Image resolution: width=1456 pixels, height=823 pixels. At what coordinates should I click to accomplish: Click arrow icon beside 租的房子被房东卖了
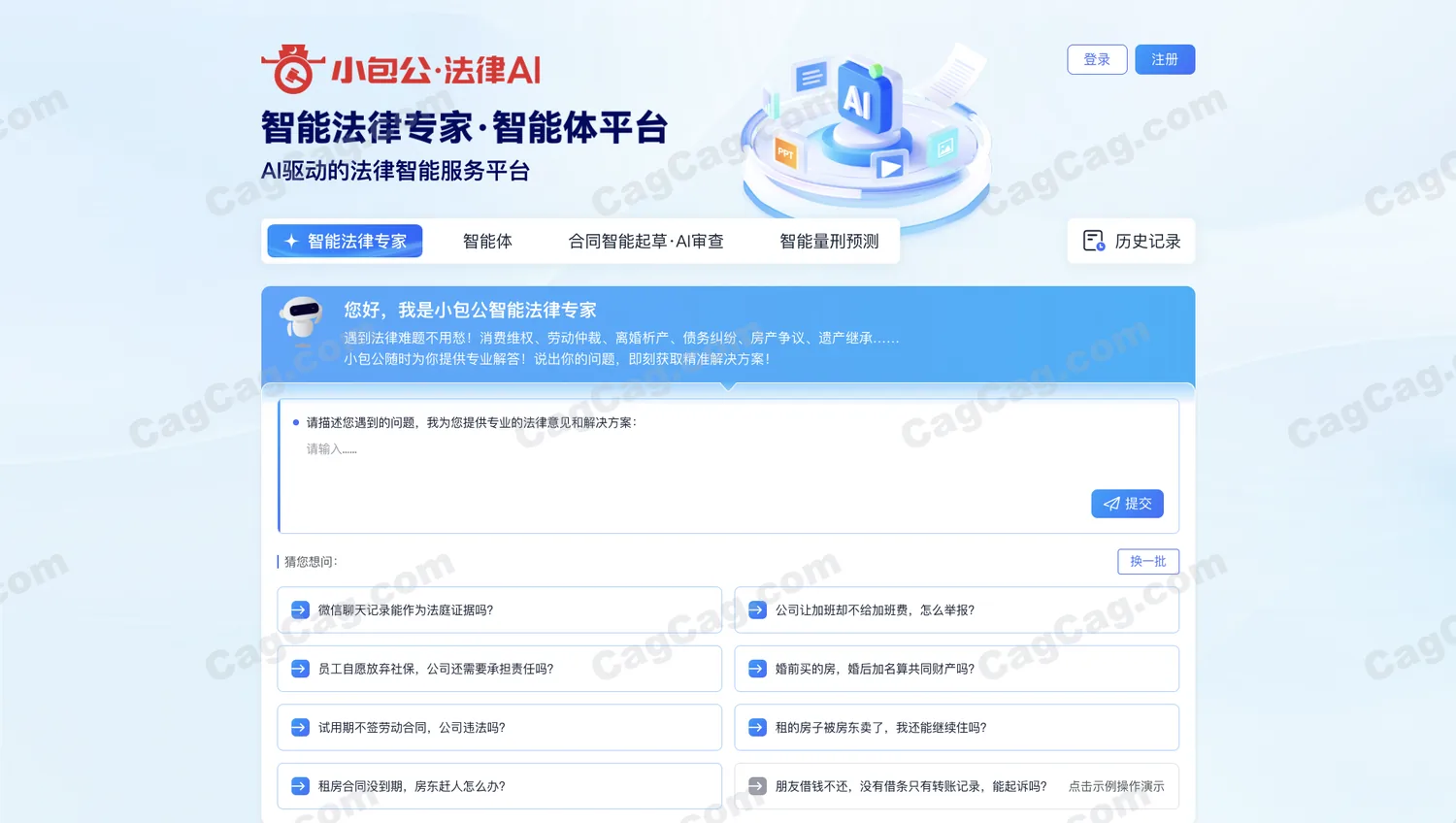point(757,727)
